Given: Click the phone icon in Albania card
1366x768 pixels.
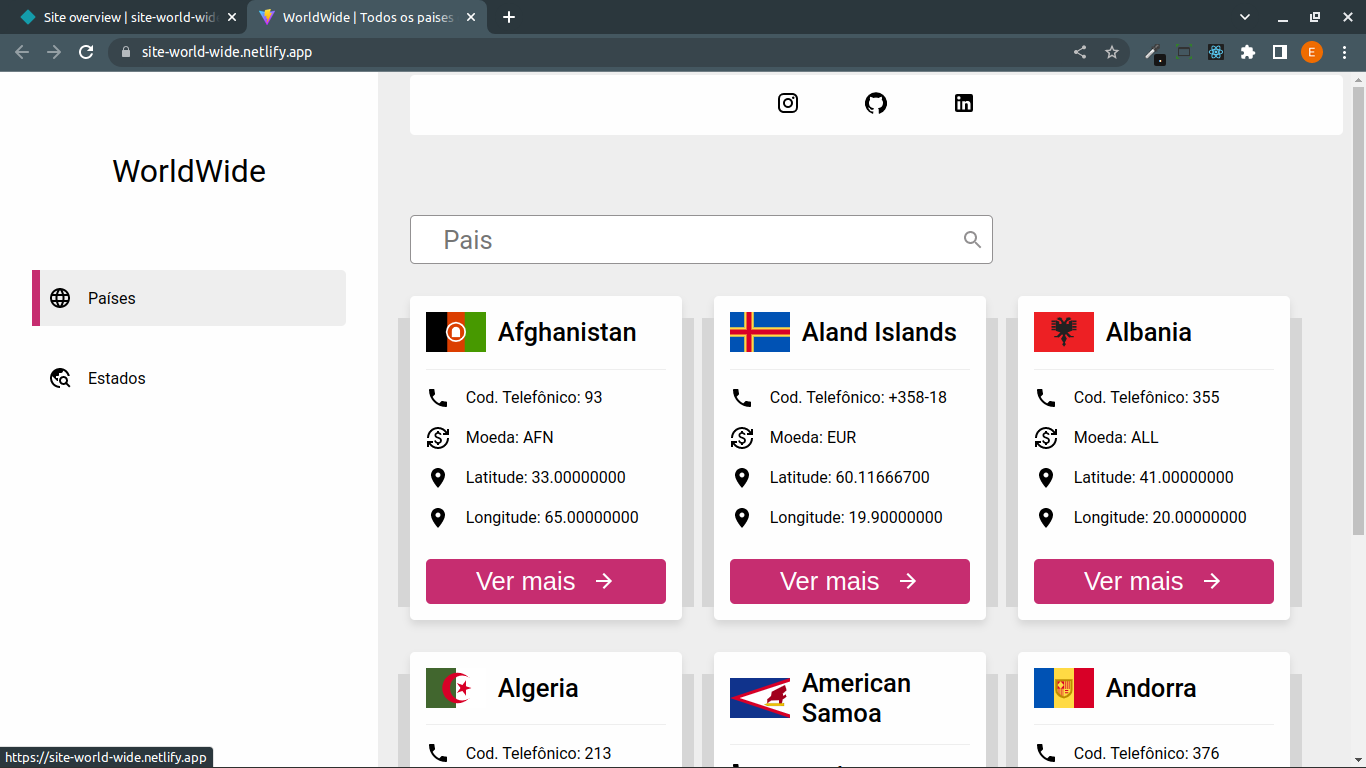Looking at the screenshot, I should point(1046,397).
